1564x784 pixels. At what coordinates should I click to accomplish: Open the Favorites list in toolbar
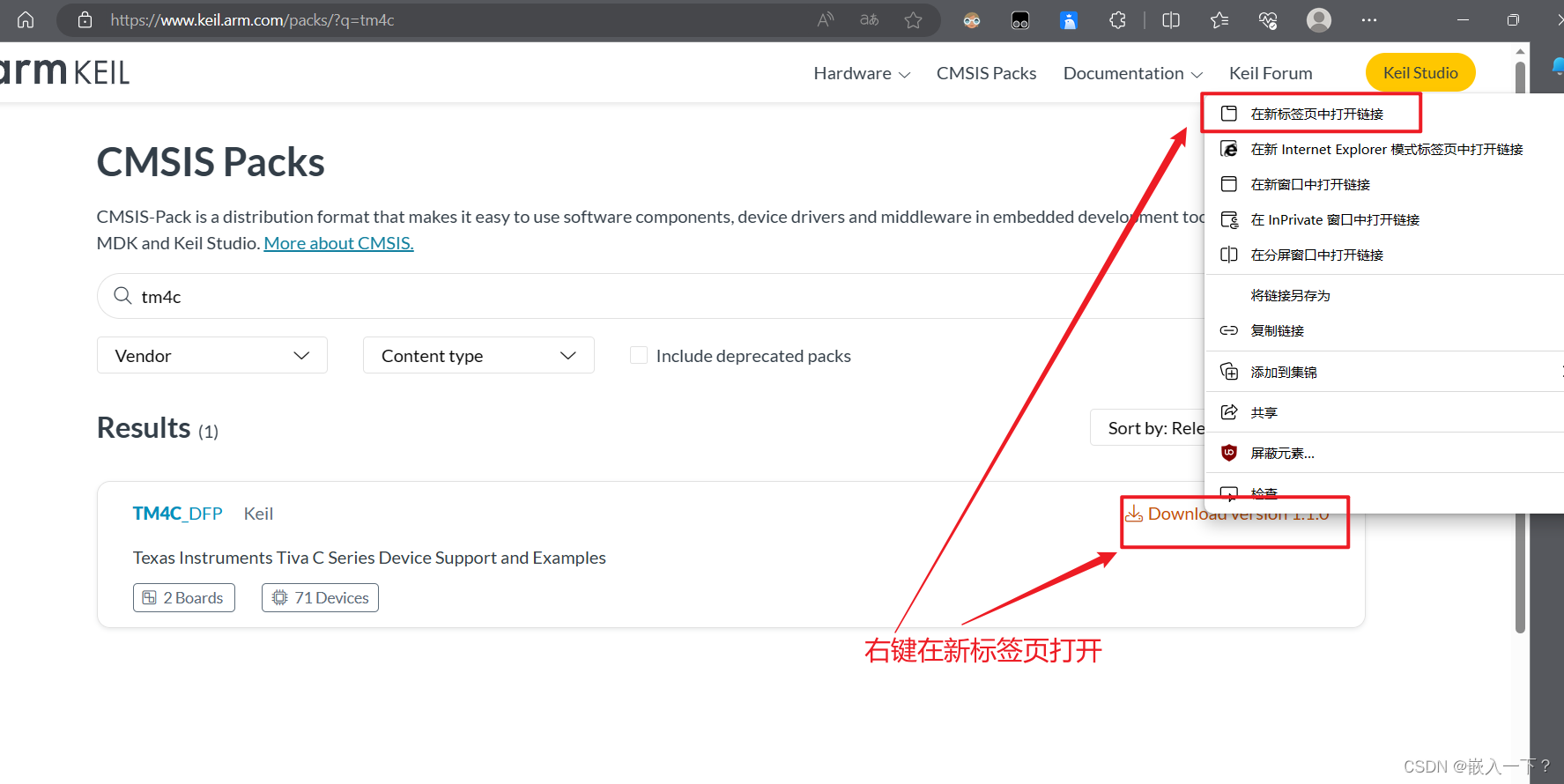point(1219,19)
